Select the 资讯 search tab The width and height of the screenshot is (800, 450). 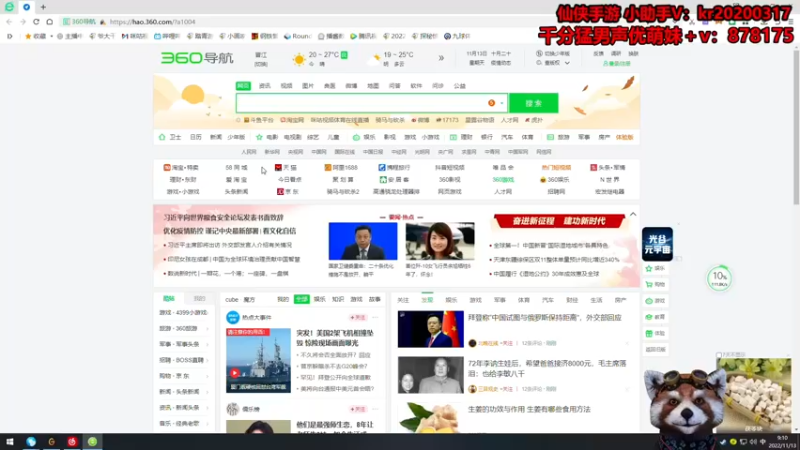click(x=265, y=86)
